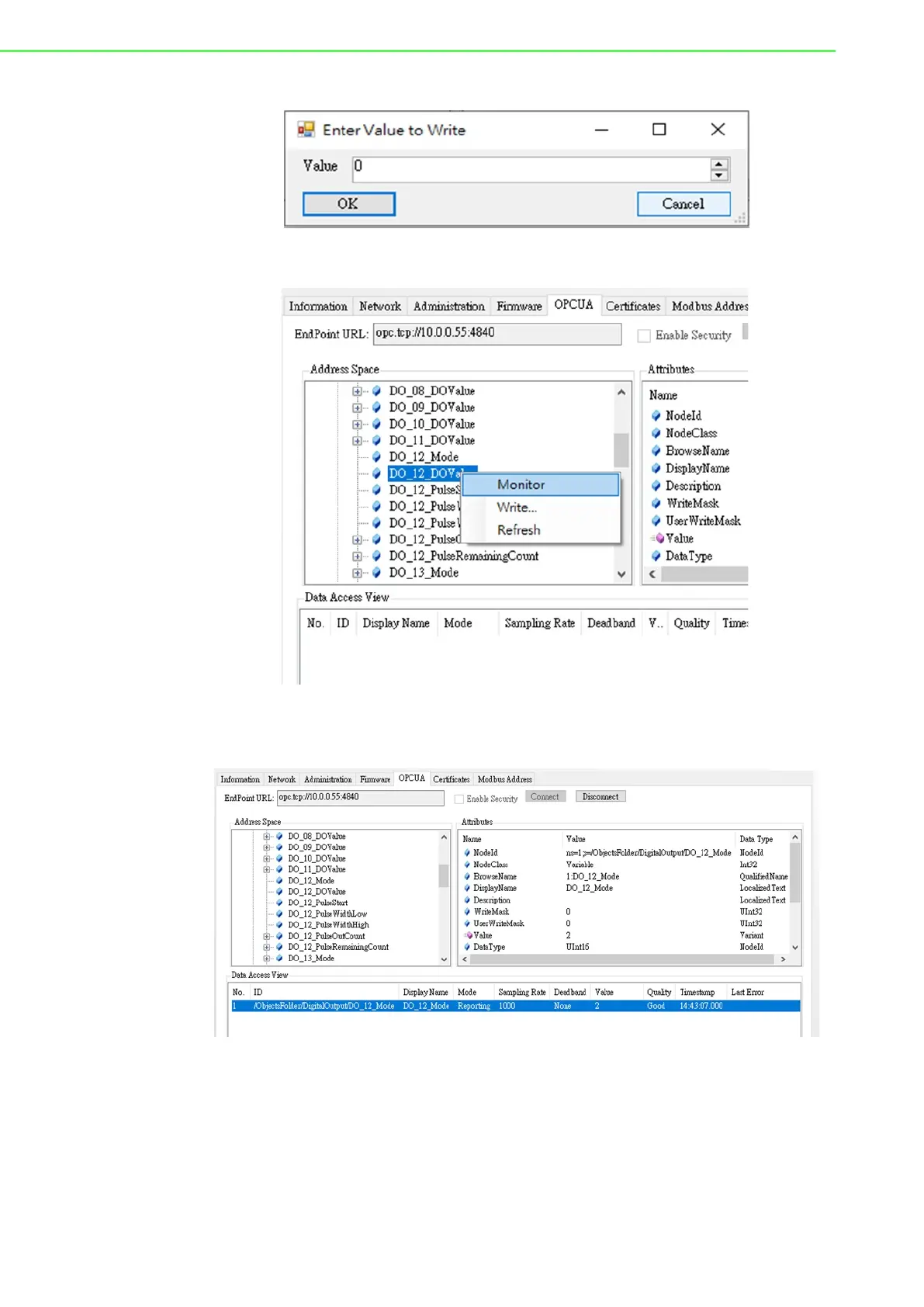This screenshot has height=1307, width=924.
Task: Open Firmware tab in the bottom screenshot
Action: click(x=375, y=779)
